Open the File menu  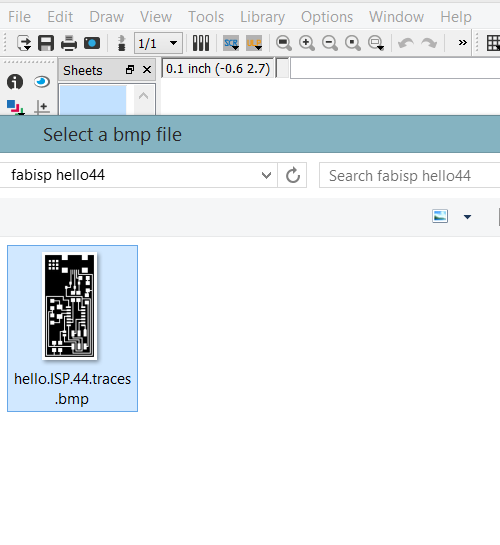click(19, 17)
